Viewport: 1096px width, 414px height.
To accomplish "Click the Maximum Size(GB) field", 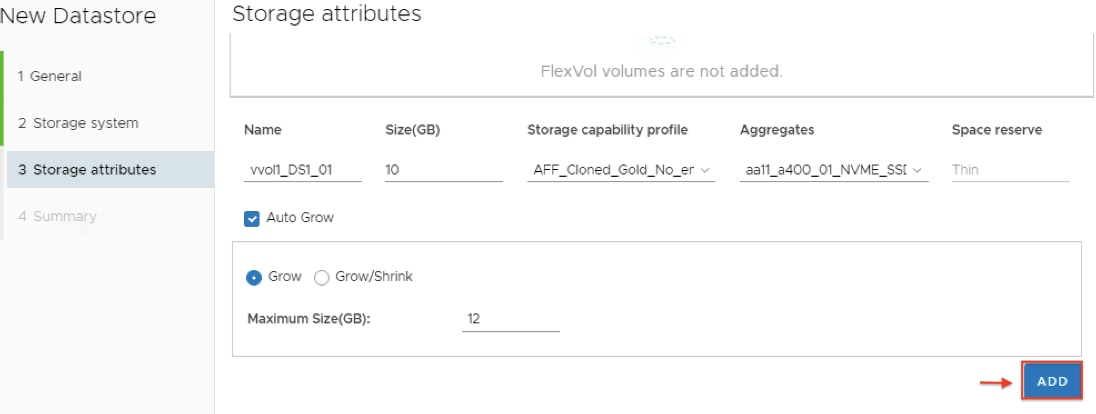I will (510, 319).
